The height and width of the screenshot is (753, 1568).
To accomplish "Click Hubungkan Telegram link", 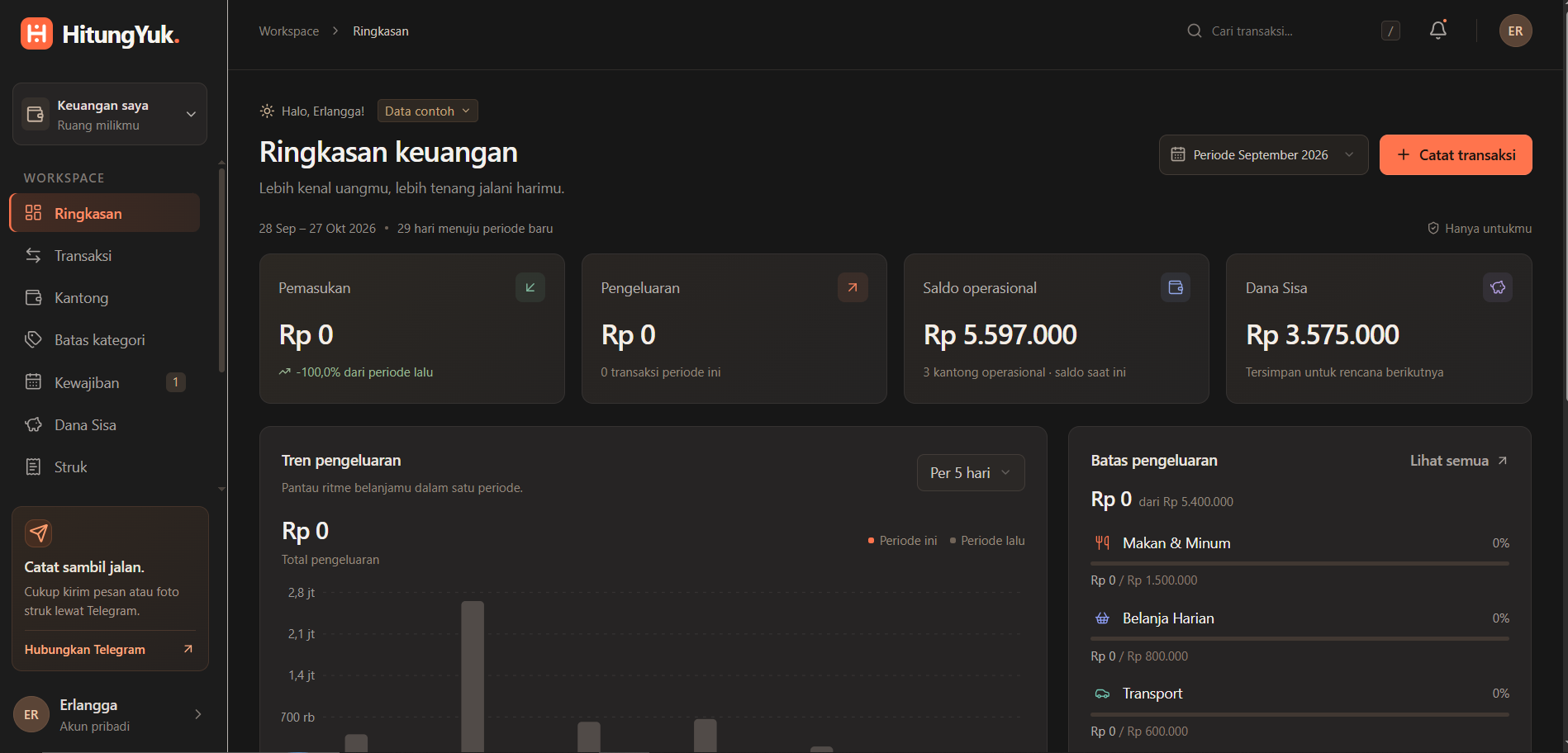I will pyautogui.click(x=109, y=649).
